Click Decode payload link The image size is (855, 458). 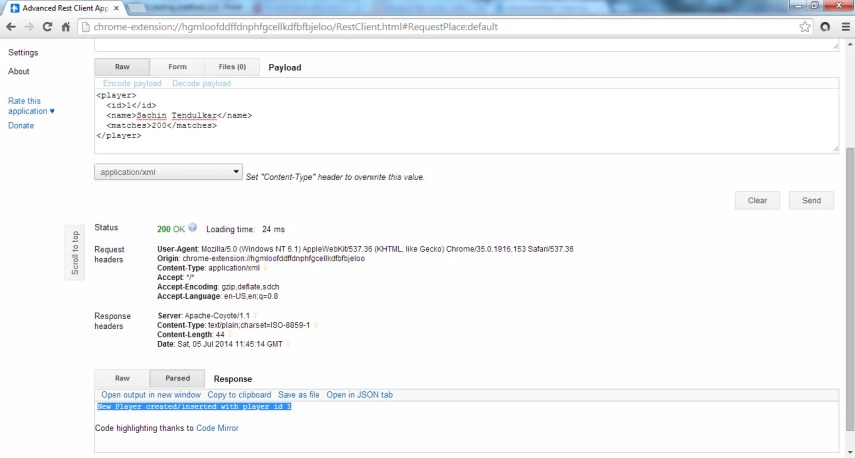[202, 83]
